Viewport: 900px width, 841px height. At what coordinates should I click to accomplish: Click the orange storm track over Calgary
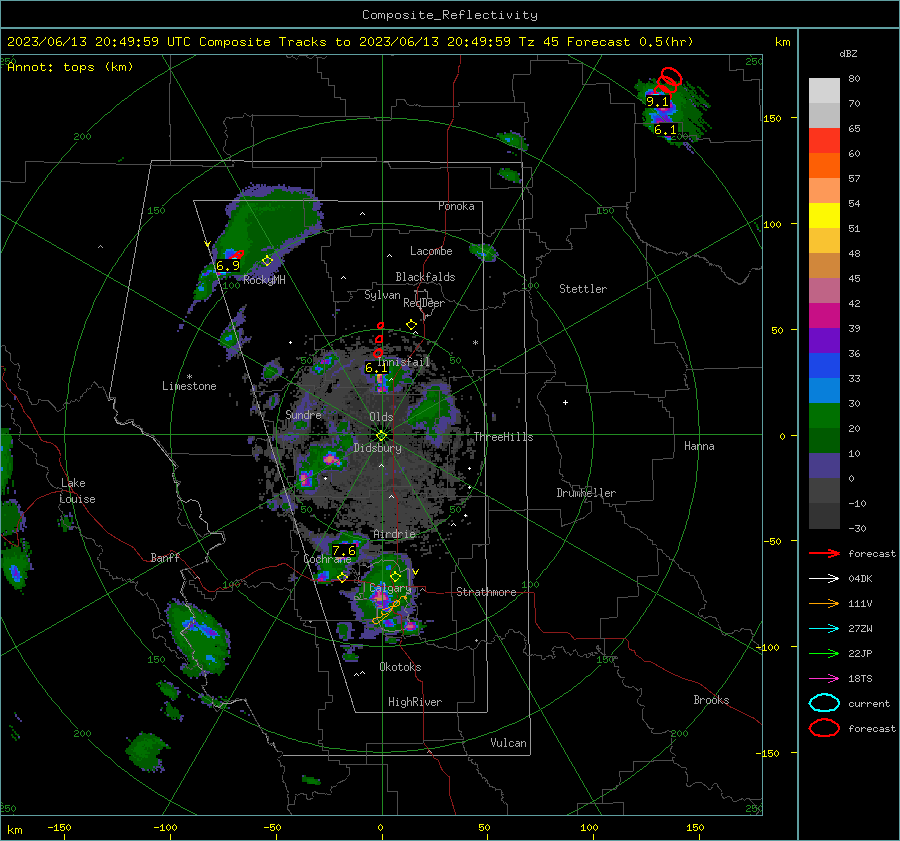point(390,610)
